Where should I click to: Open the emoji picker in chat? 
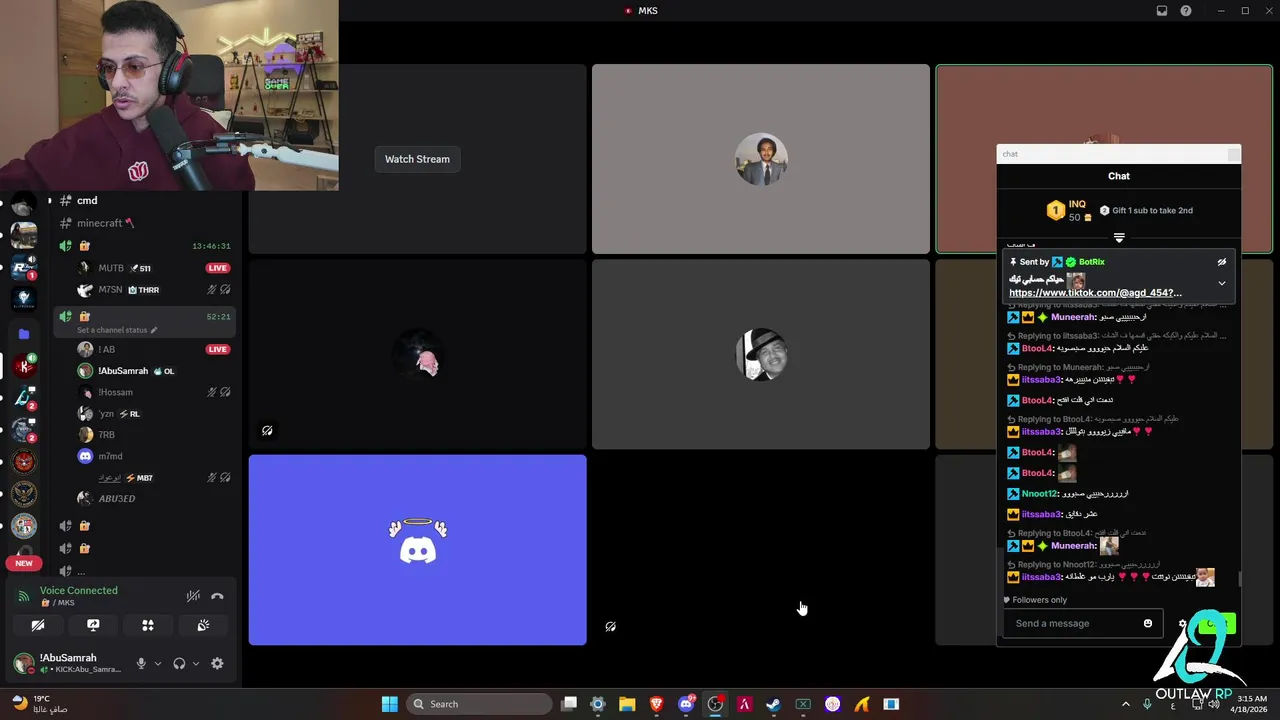click(x=1148, y=623)
